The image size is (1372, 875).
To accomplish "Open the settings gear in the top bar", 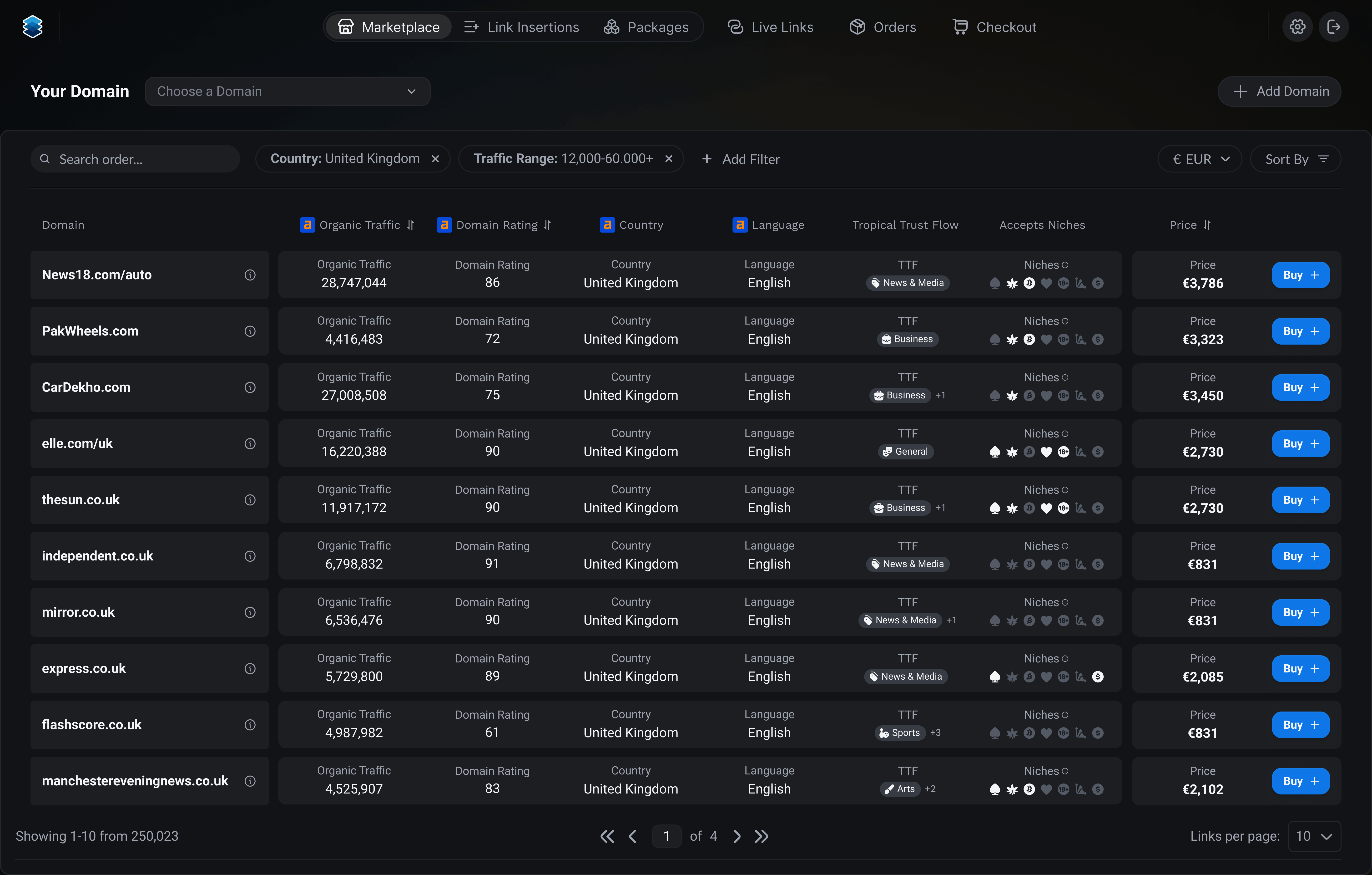I will pyautogui.click(x=1297, y=27).
